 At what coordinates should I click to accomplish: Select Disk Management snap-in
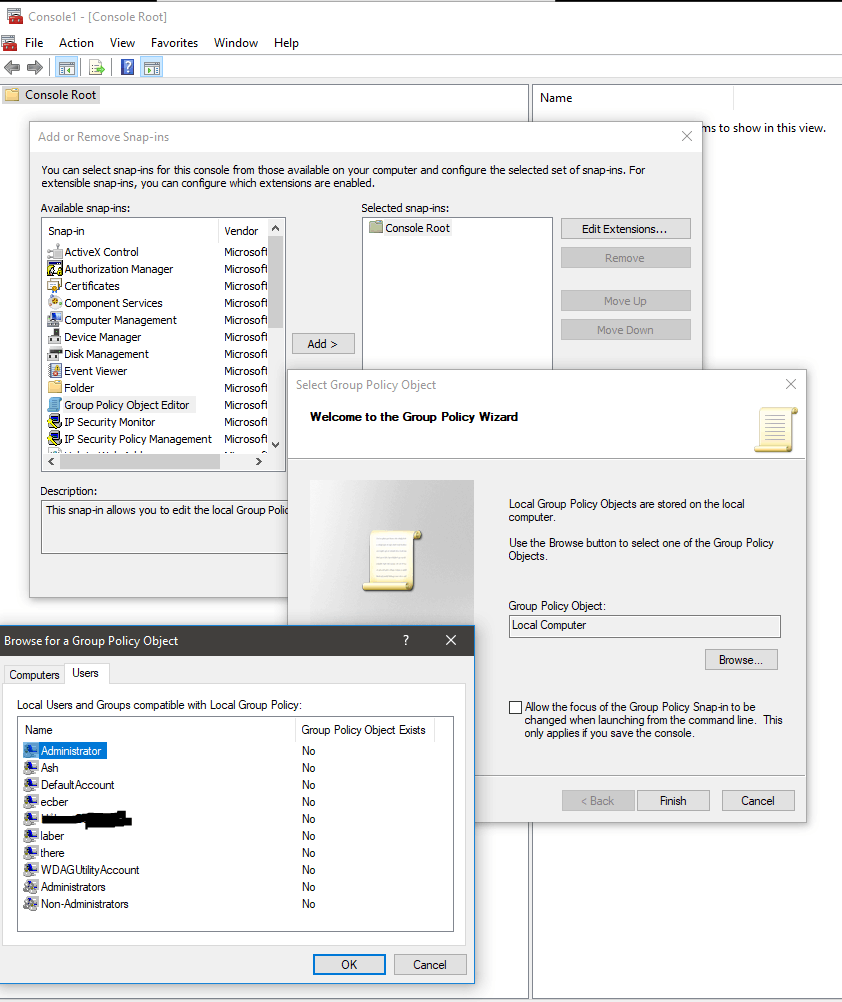click(98, 354)
